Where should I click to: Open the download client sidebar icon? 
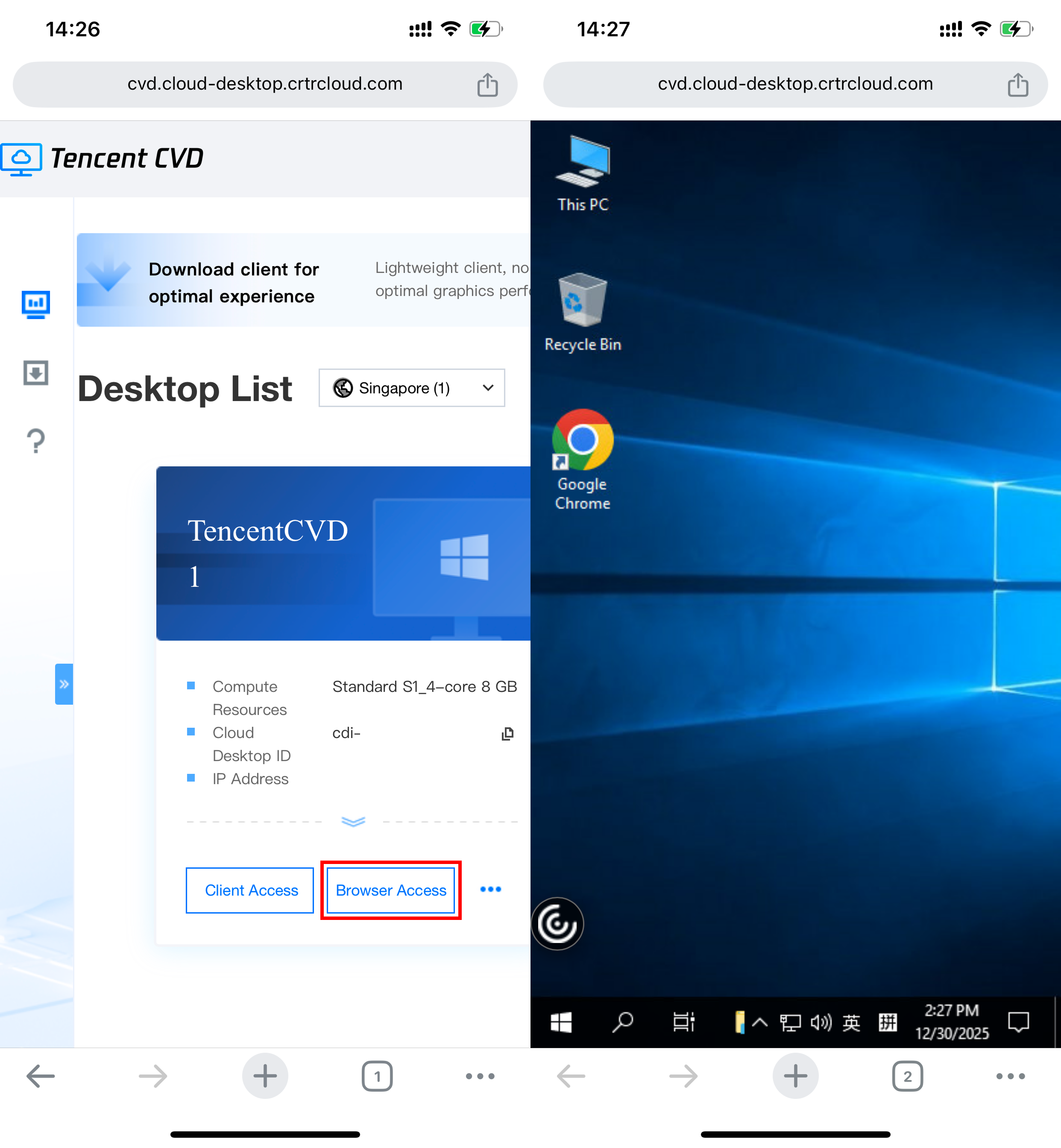[35, 373]
